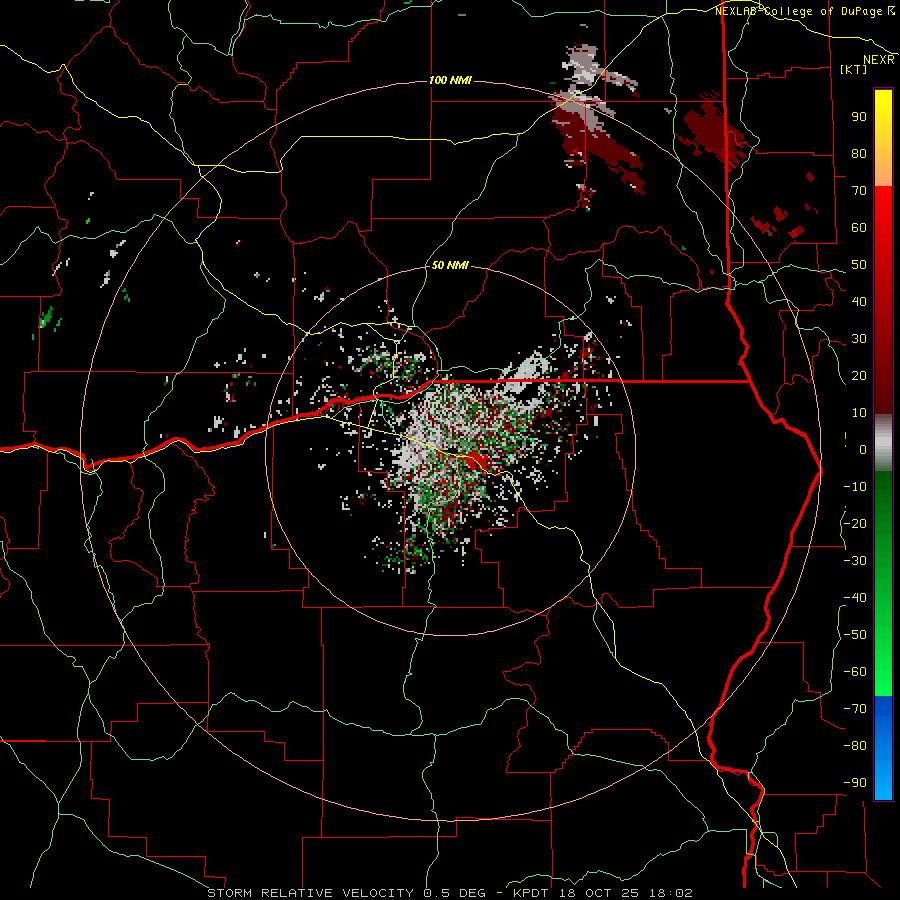Click the -30 scale value
Screen dimensions: 900x900
click(x=855, y=561)
